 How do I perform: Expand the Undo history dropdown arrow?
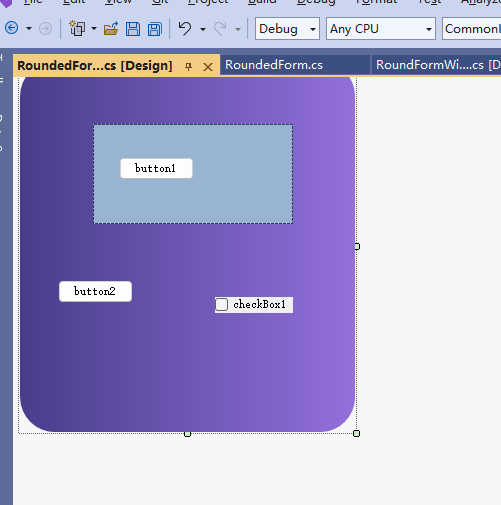coord(203,29)
